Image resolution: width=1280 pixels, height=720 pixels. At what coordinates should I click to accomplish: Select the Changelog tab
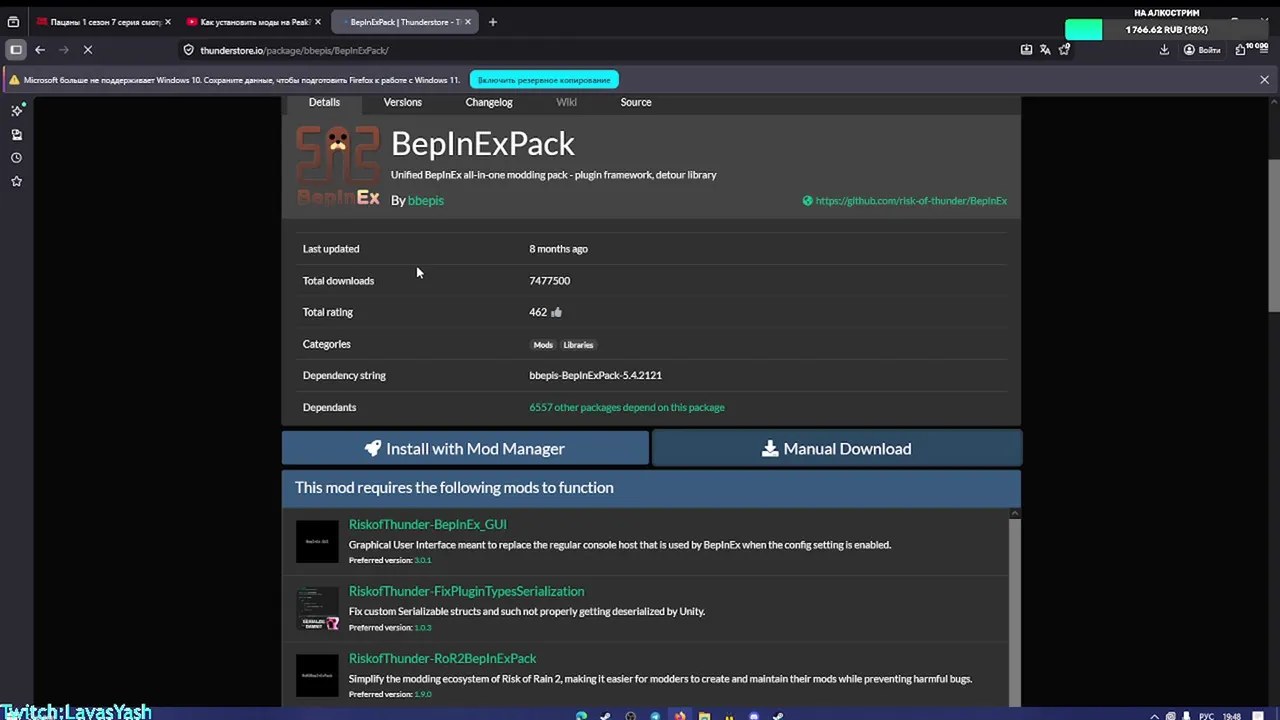[488, 102]
